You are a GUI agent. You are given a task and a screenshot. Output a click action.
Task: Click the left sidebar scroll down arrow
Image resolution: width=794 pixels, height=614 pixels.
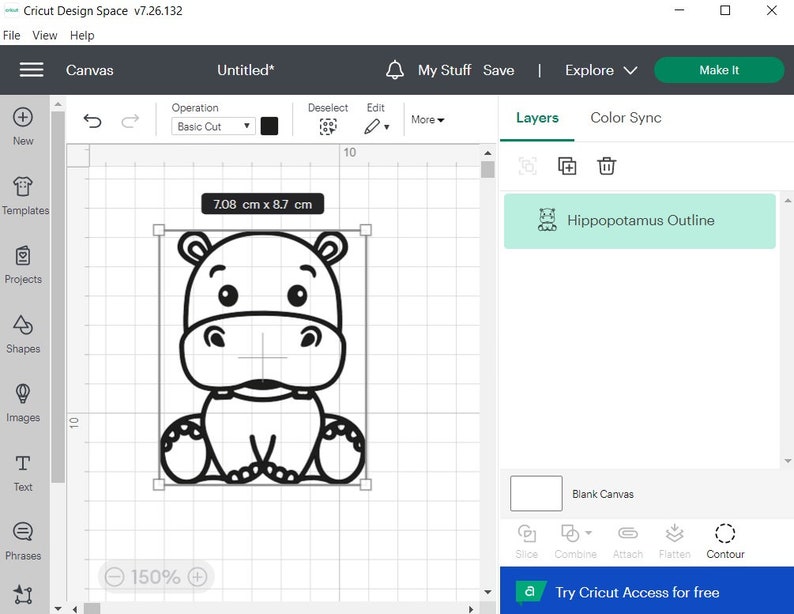pyautogui.click(x=58, y=608)
